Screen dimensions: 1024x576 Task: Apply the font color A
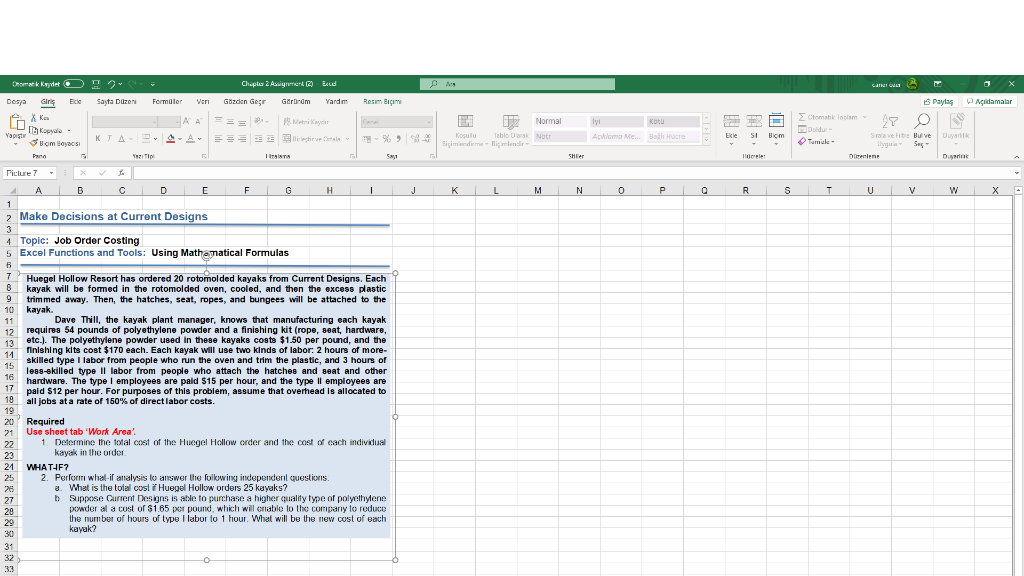[x=191, y=138]
